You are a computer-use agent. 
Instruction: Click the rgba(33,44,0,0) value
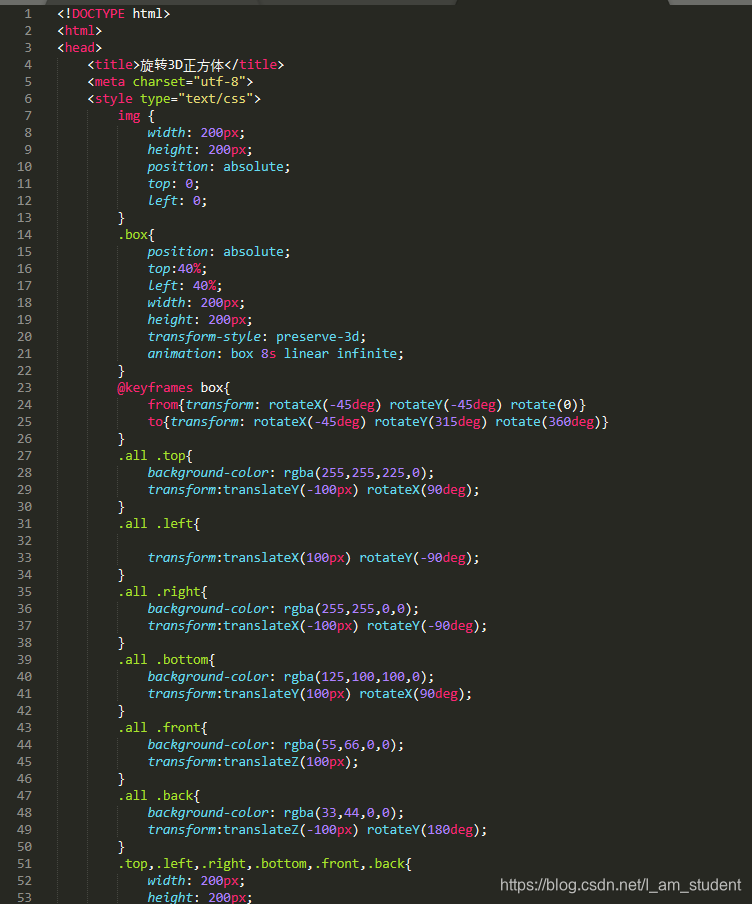pyautogui.click(x=340, y=813)
